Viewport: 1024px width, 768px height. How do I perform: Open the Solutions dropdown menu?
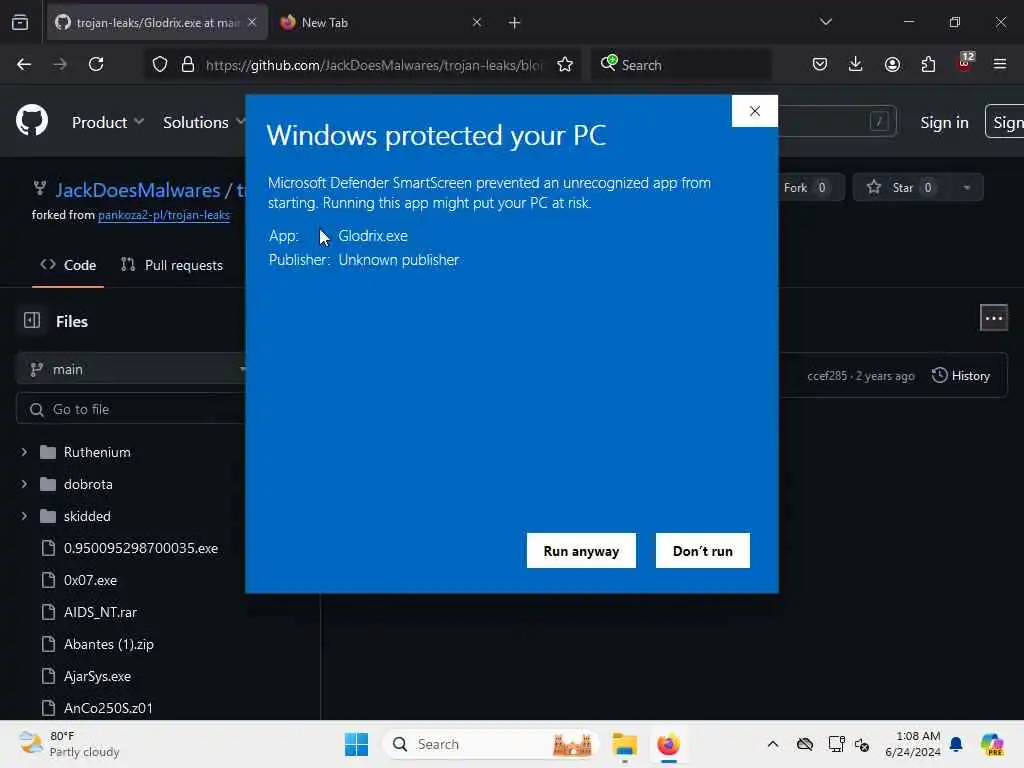[x=204, y=122]
